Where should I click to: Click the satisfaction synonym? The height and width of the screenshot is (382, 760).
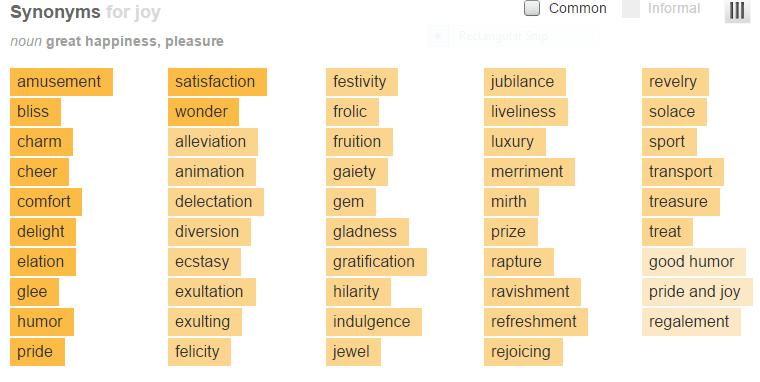click(217, 82)
